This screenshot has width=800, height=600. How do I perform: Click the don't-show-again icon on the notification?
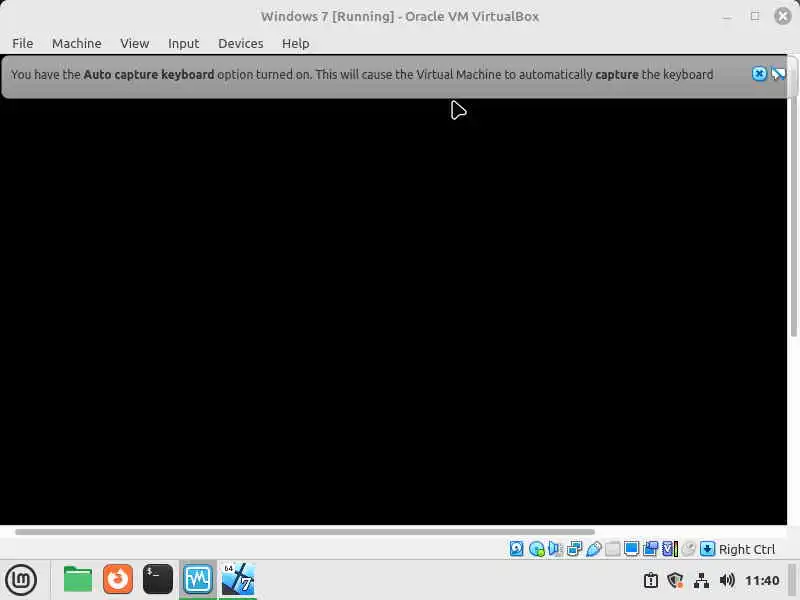(x=779, y=74)
